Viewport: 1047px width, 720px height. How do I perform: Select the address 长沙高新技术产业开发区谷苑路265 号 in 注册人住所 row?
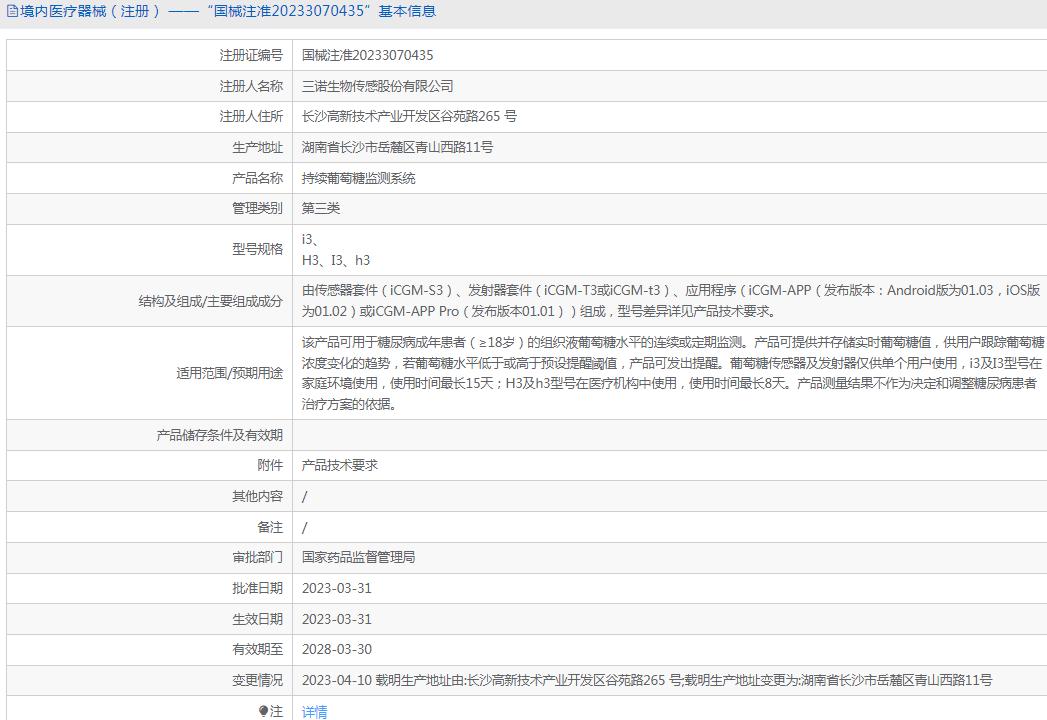pyautogui.click(x=409, y=116)
